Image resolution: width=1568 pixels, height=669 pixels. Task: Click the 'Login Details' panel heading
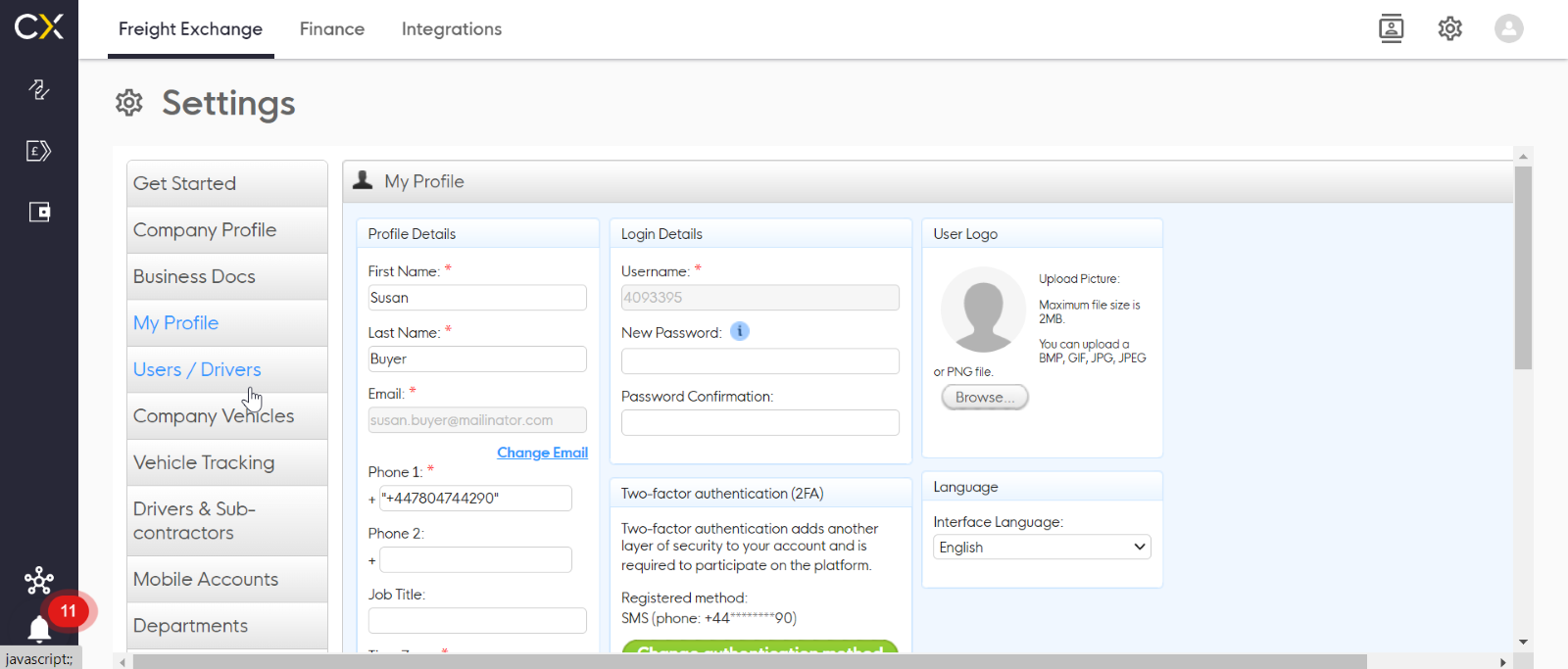(x=661, y=234)
